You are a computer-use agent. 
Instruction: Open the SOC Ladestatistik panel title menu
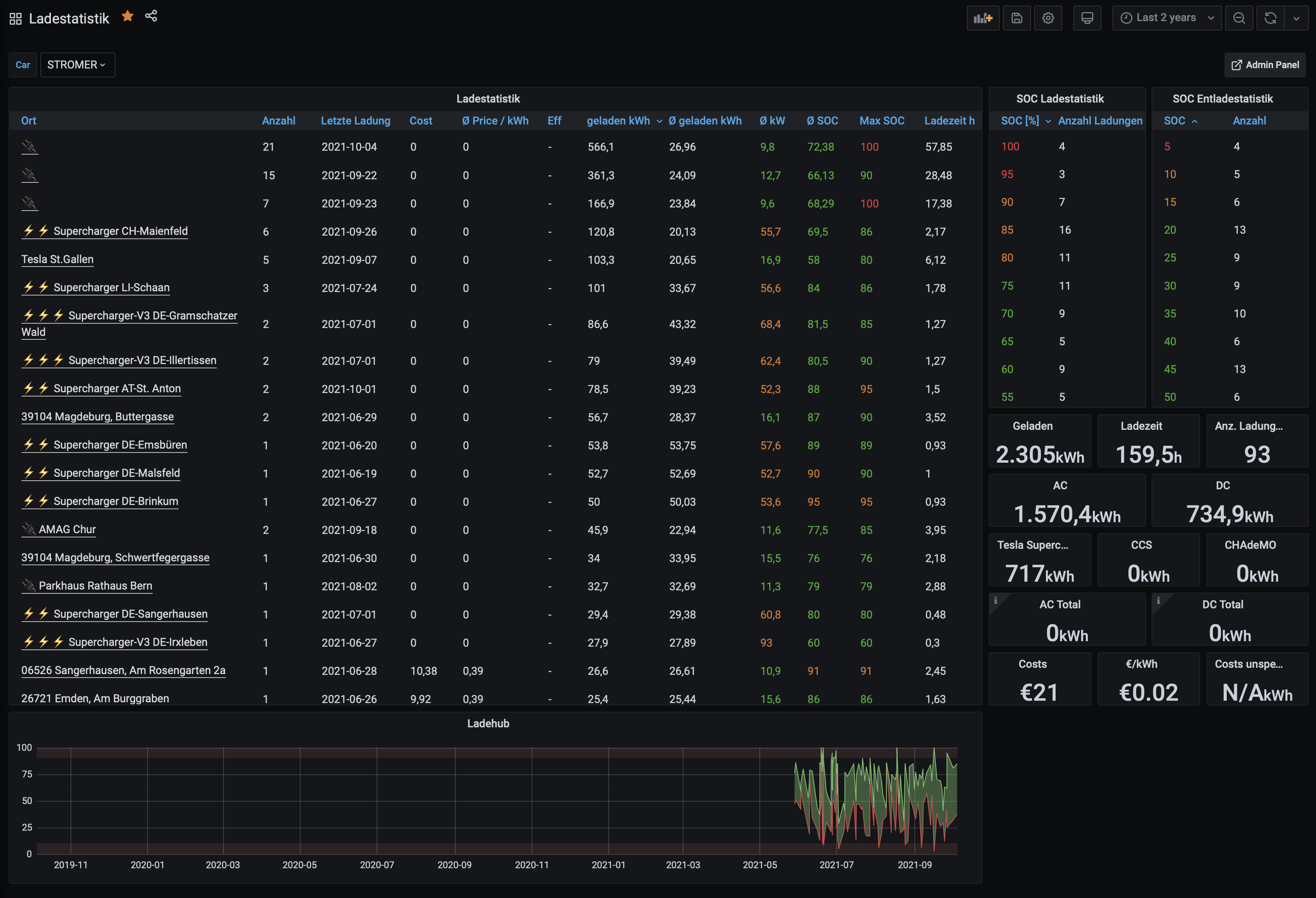coord(1060,99)
